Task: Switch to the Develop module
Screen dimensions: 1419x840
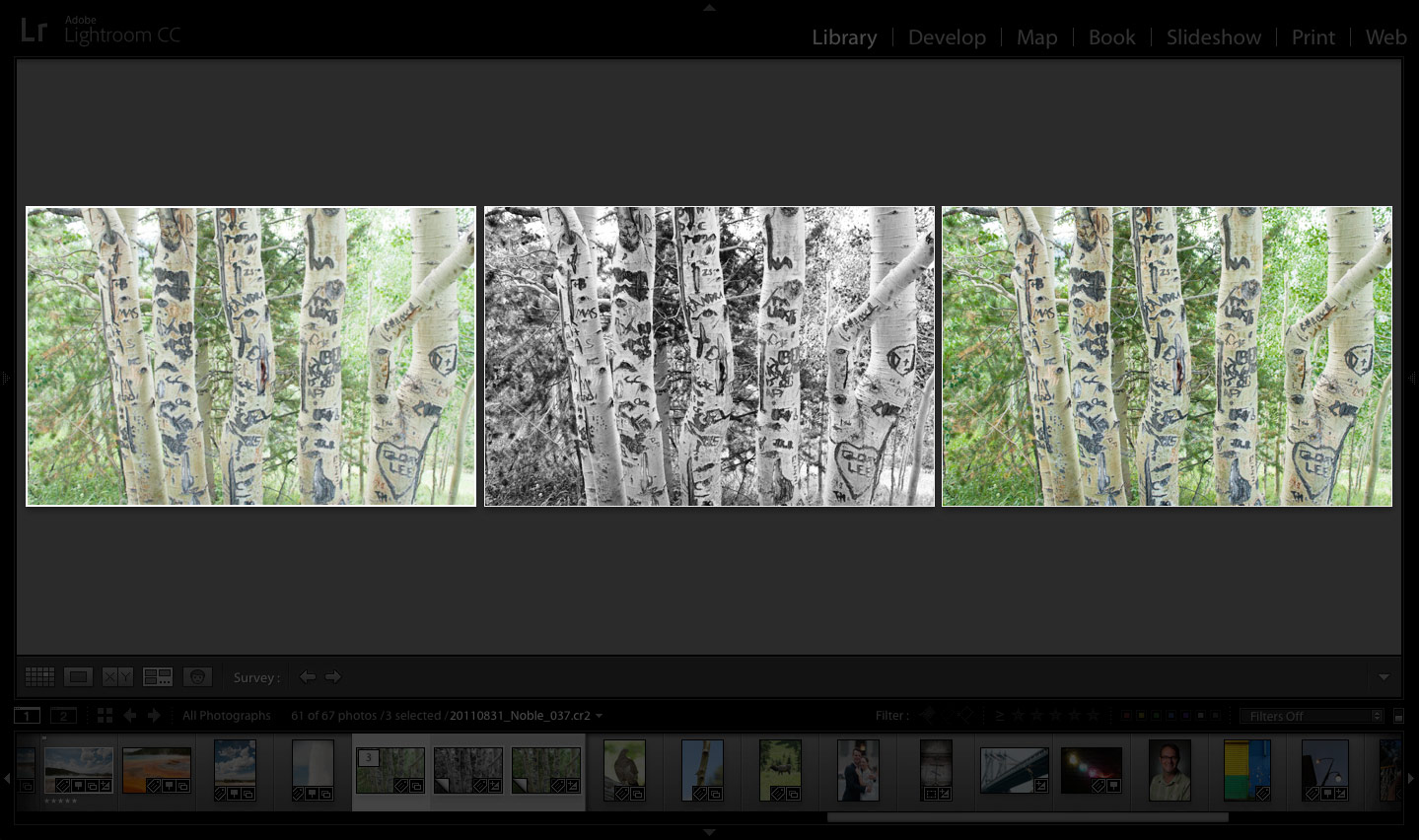Action: (x=946, y=37)
